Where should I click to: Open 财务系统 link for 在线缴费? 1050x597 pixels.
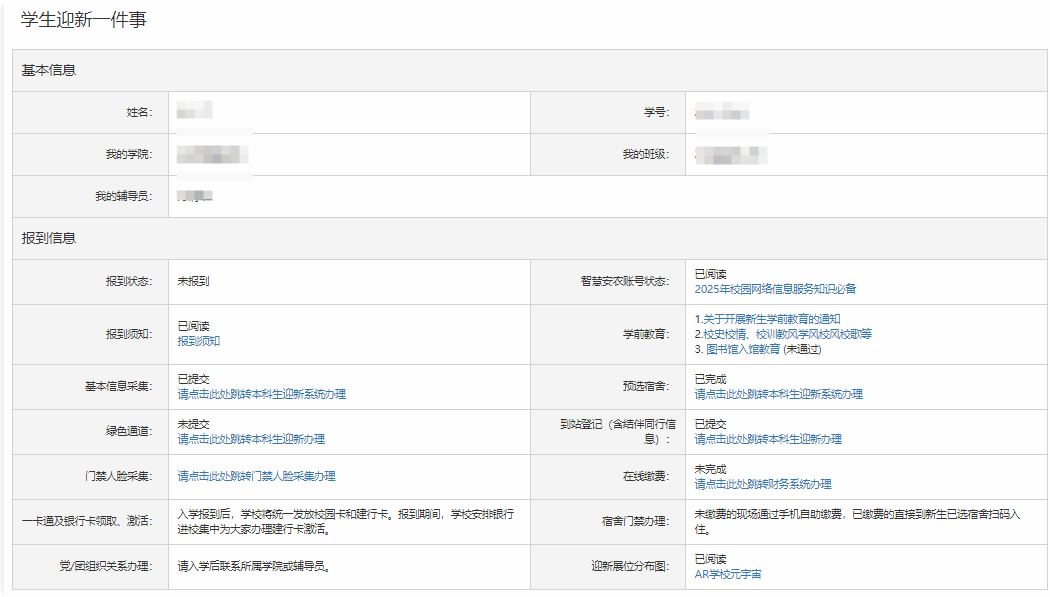click(763, 484)
